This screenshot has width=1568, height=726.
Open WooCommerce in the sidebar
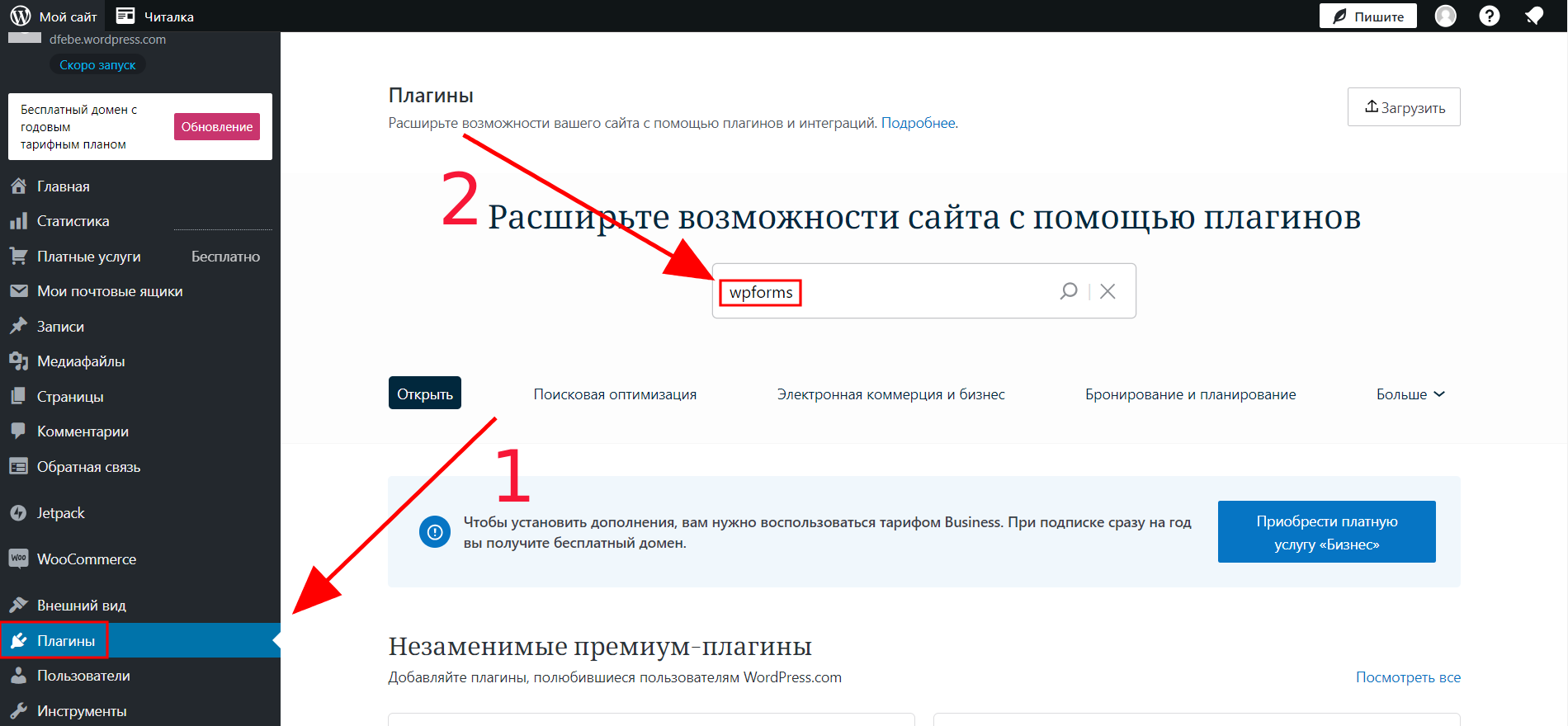[x=87, y=559]
